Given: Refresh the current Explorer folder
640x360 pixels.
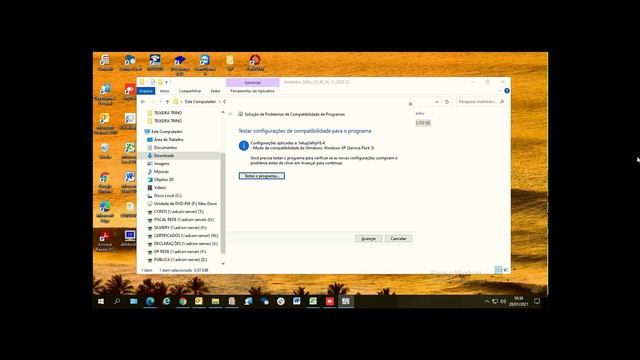Looking at the screenshot, I should (x=447, y=102).
